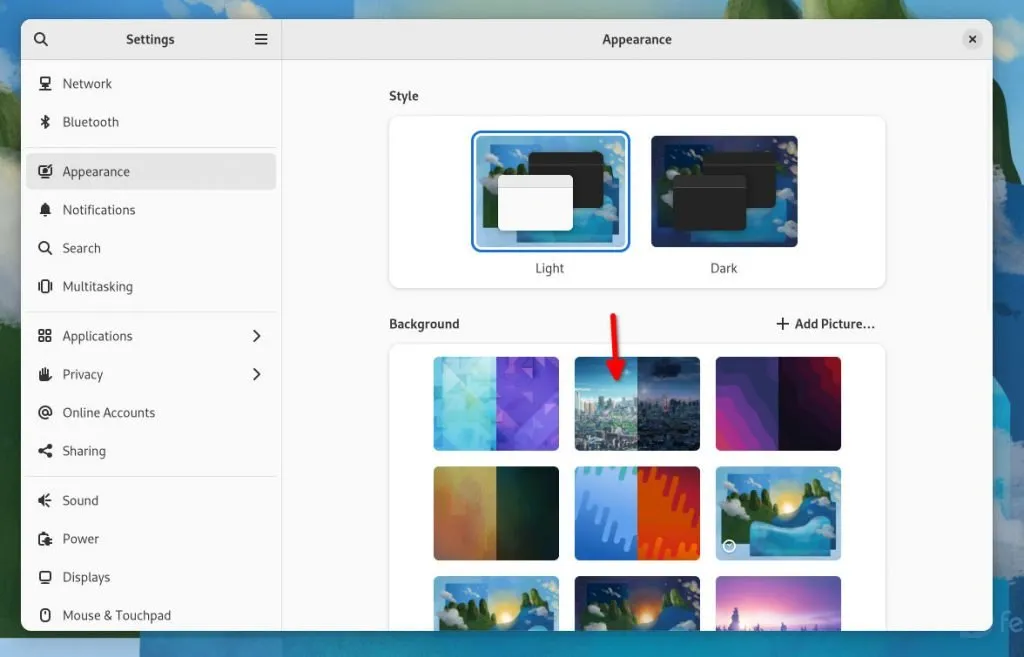The image size is (1024, 657).
Task: Click the Sharing settings icon
Action: [x=46, y=450]
